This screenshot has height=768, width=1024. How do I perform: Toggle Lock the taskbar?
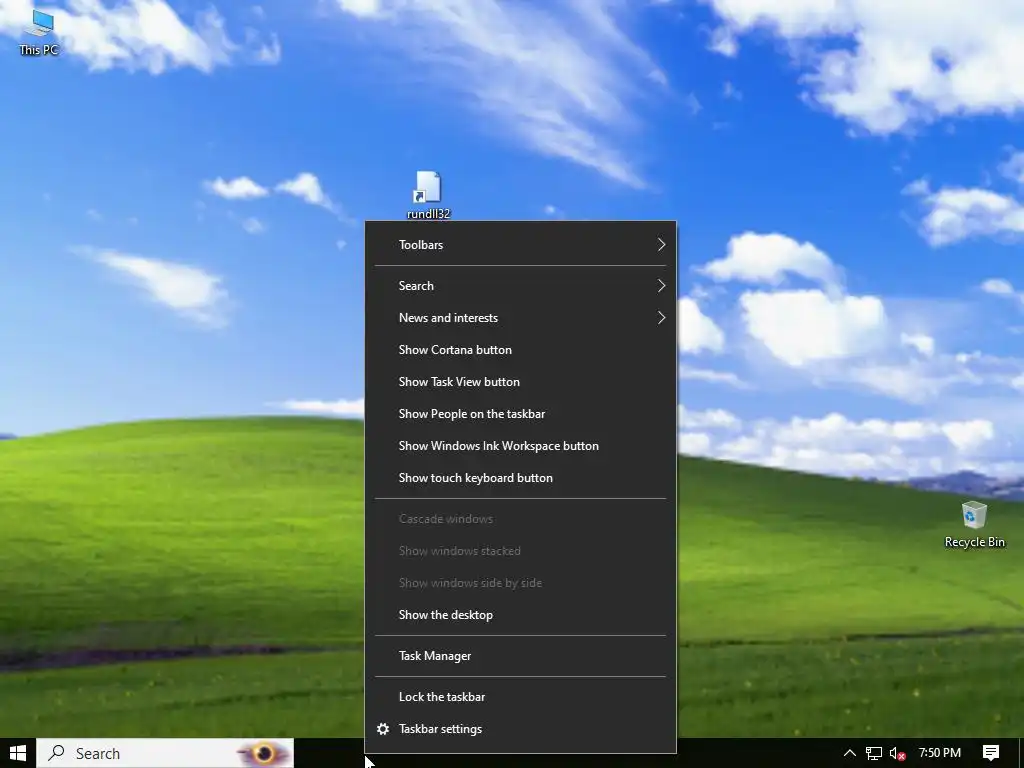[520, 697]
